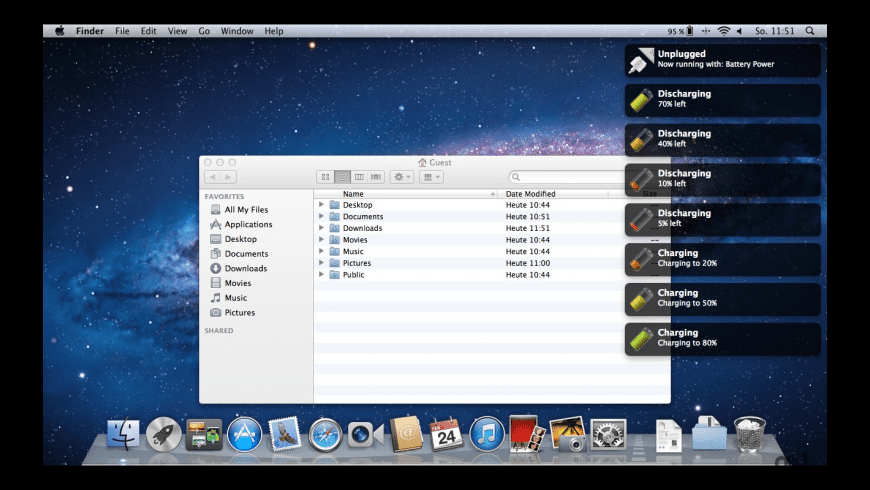Open Mission Control in the Dock

(x=204, y=434)
